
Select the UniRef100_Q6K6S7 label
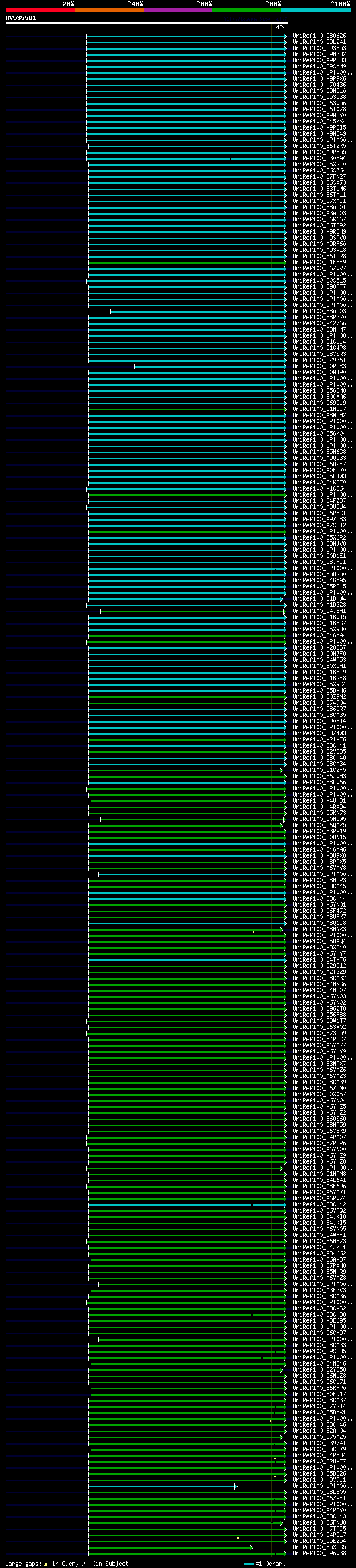(319, 220)
